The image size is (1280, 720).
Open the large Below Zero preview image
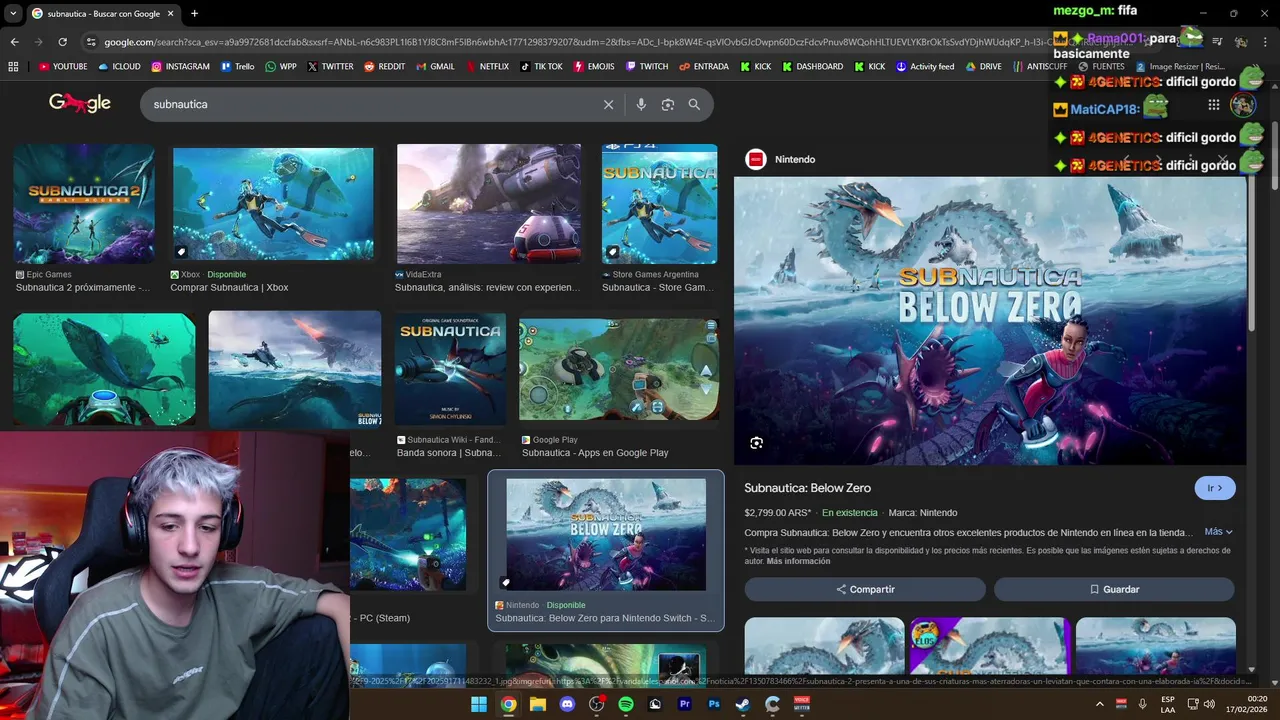point(990,321)
